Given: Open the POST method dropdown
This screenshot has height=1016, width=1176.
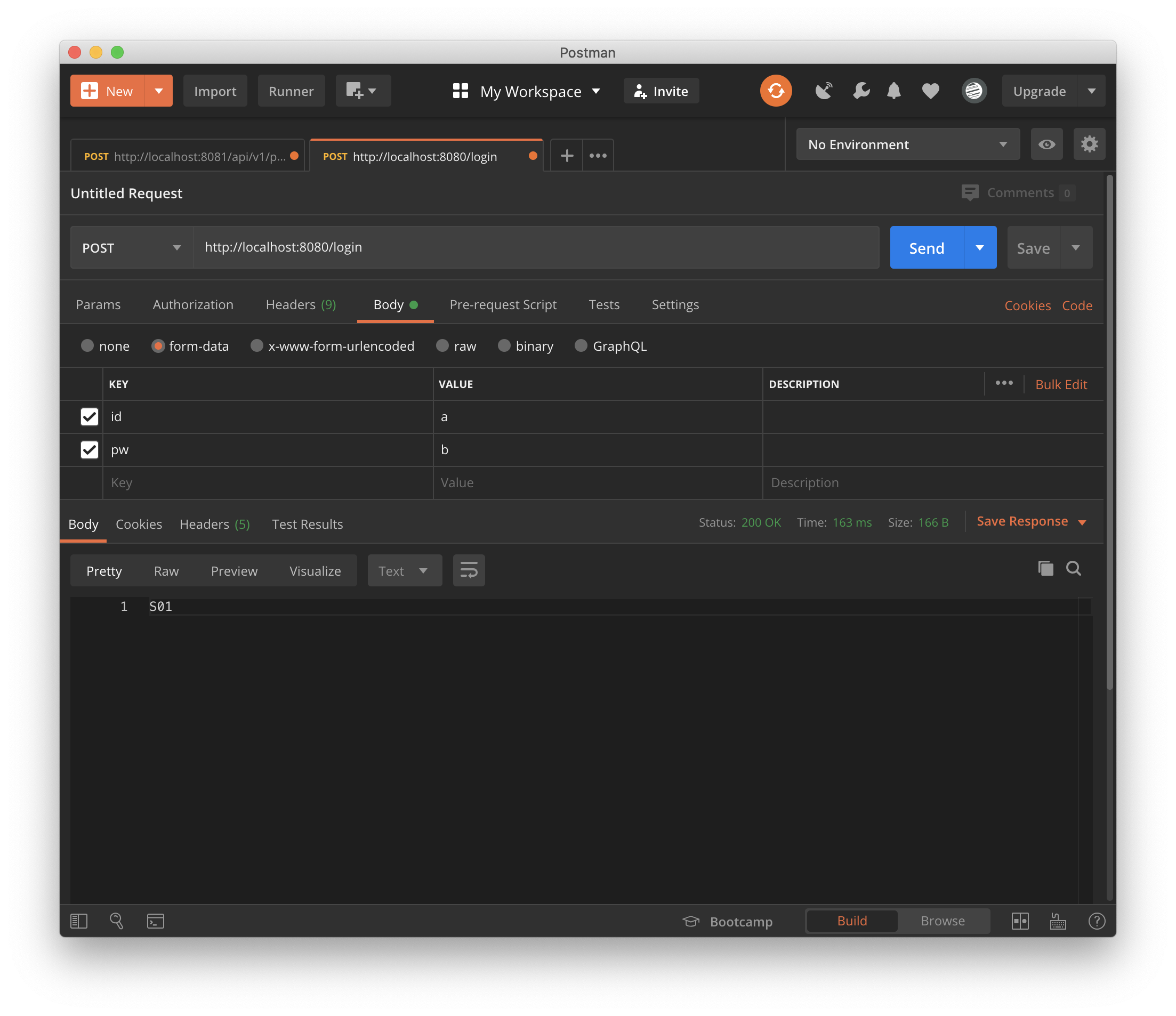Looking at the screenshot, I should 132,248.
